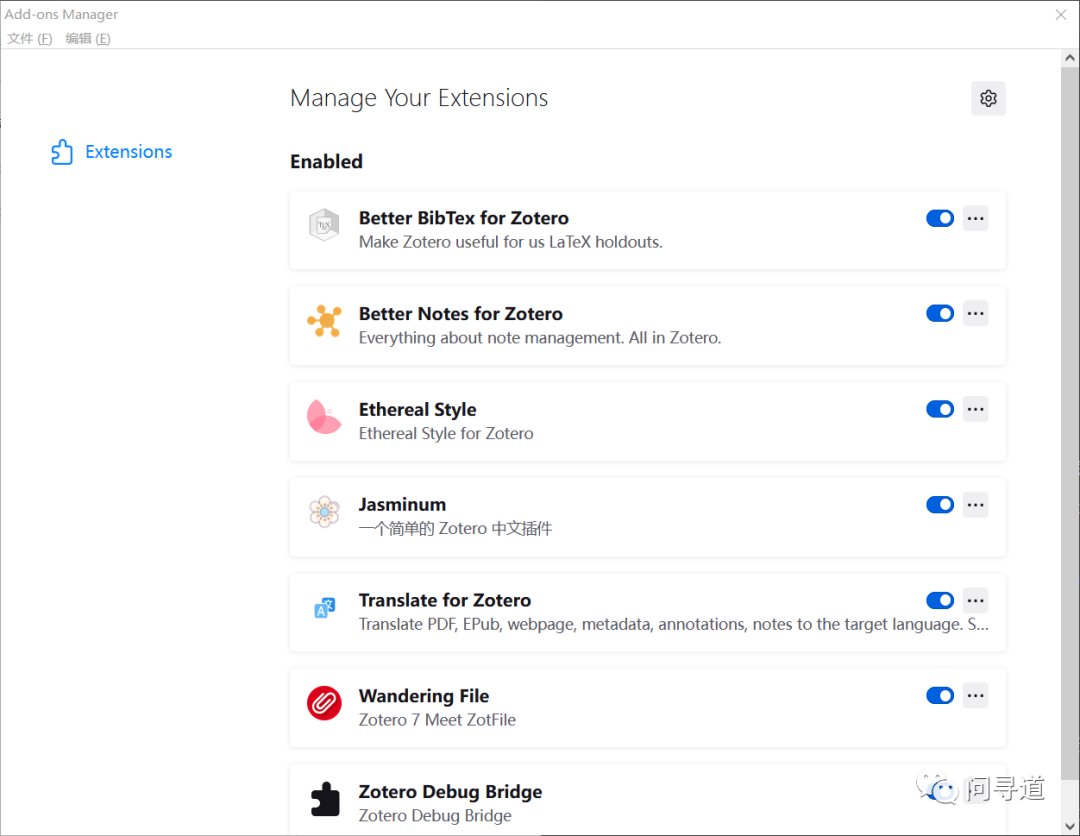Image resolution: width=1080 pixels, height=836 pixels.
Task: Toggle the Jasminum extension off
Action: (940, 504)
